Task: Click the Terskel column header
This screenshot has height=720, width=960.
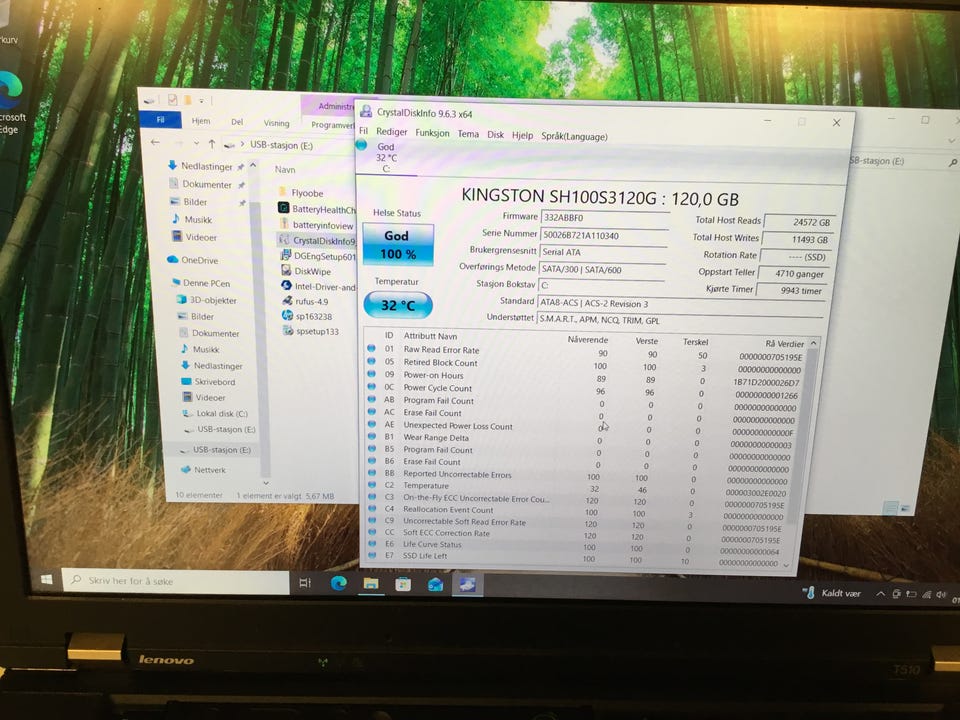Action: (696, 342)
